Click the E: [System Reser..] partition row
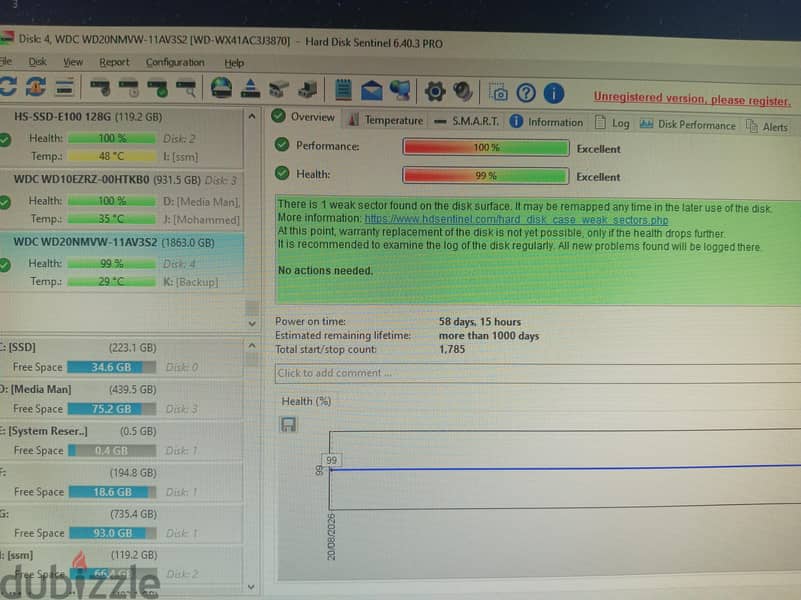Viewport: 801px width, 600px height. tap(122, 440)
